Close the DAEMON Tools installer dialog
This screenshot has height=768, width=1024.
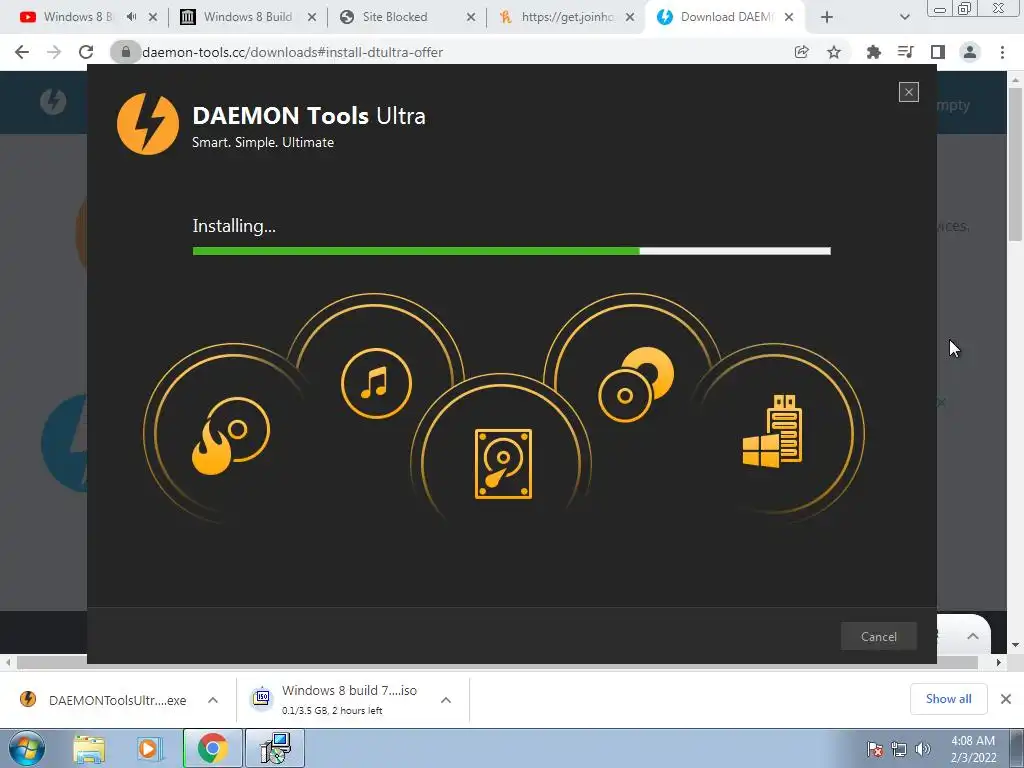[x=908, y=92]
